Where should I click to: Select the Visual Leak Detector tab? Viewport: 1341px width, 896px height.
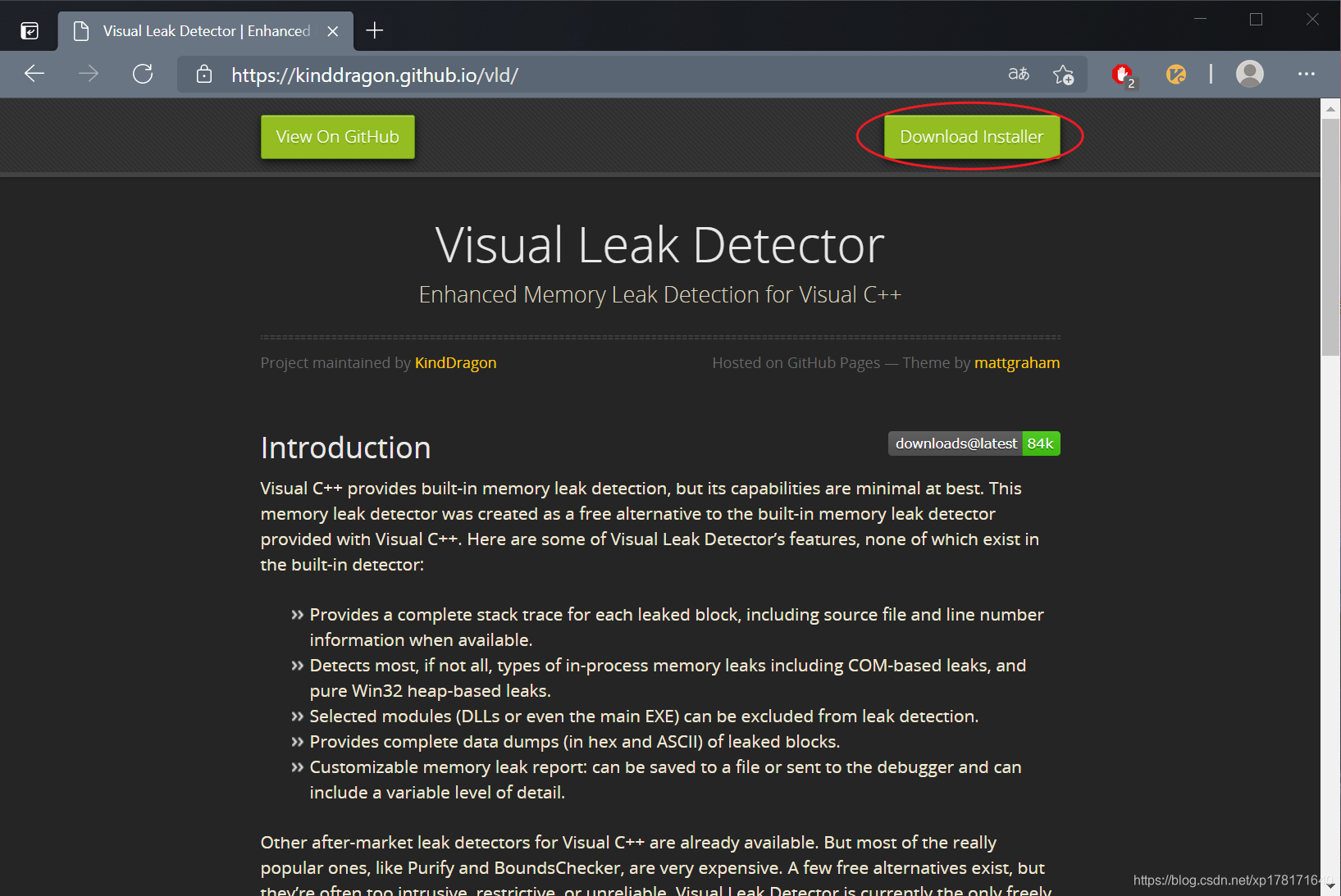coord(205,31)
